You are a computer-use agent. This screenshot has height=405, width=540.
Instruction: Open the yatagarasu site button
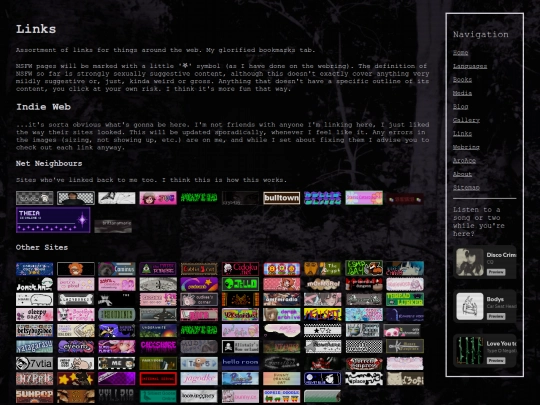(34, 346)
